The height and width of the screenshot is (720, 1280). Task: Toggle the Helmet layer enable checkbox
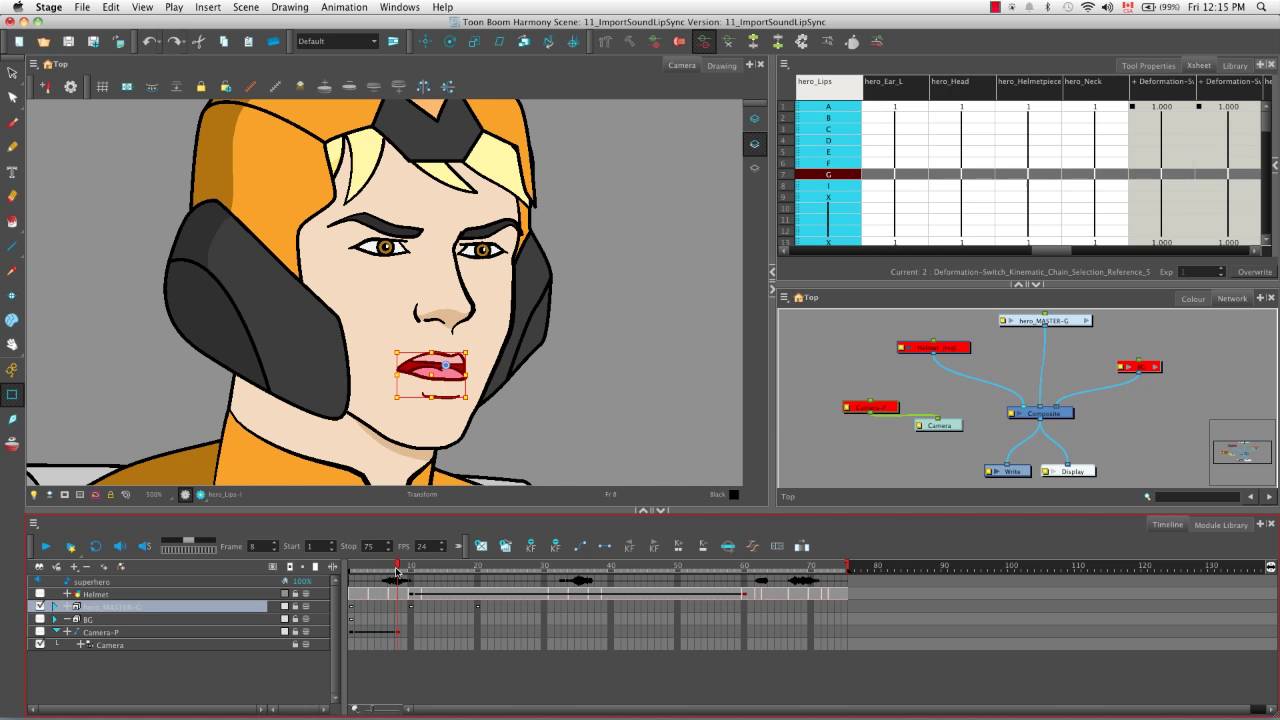(40, 594)
